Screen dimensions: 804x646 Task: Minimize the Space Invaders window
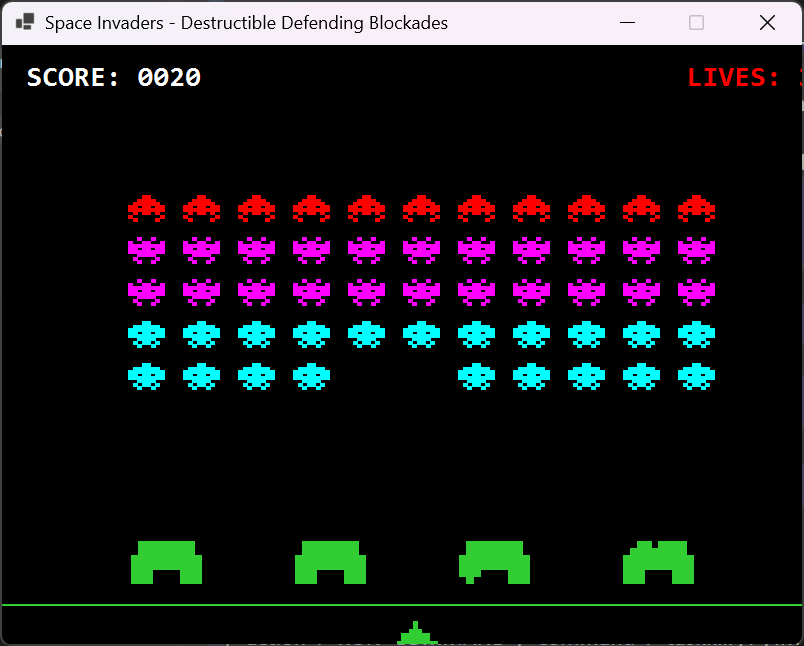click(x=628, y=23)
